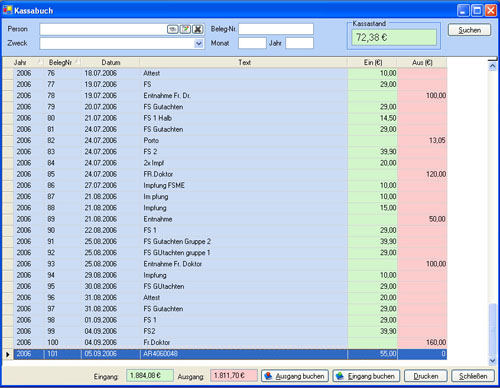Sort by the Datum column header

[x=110, y=62]
